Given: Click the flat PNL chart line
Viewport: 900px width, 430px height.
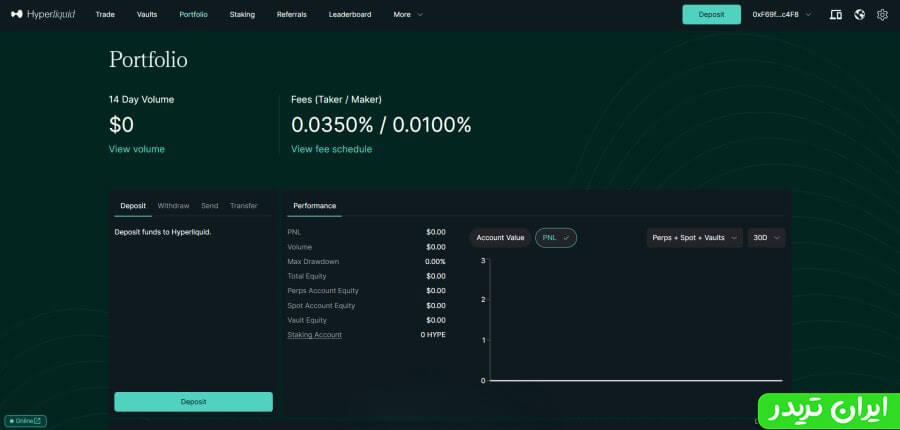Looking at the screenshot, I should tap(636, 381).
